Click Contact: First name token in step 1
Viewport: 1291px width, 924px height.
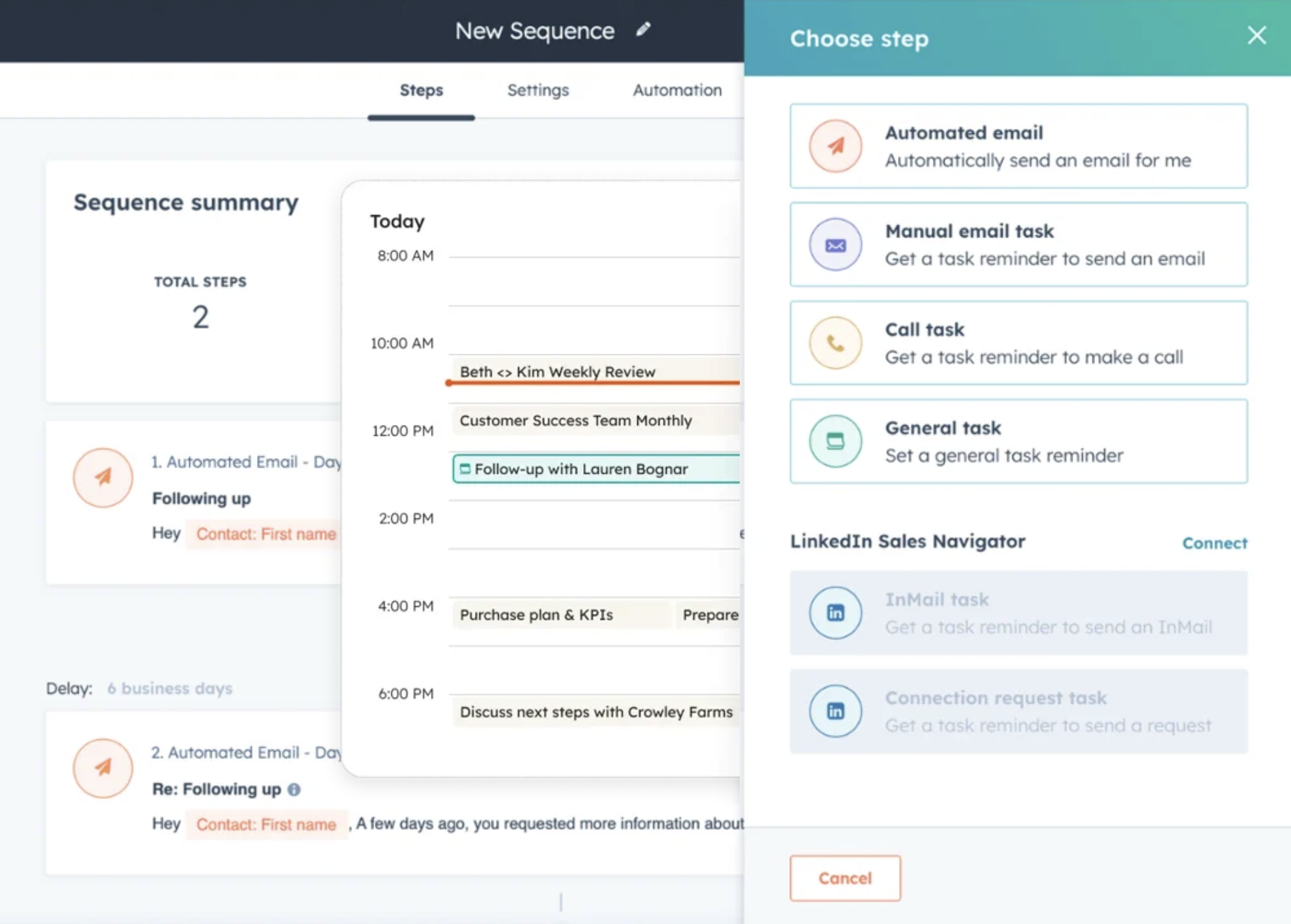266,534
